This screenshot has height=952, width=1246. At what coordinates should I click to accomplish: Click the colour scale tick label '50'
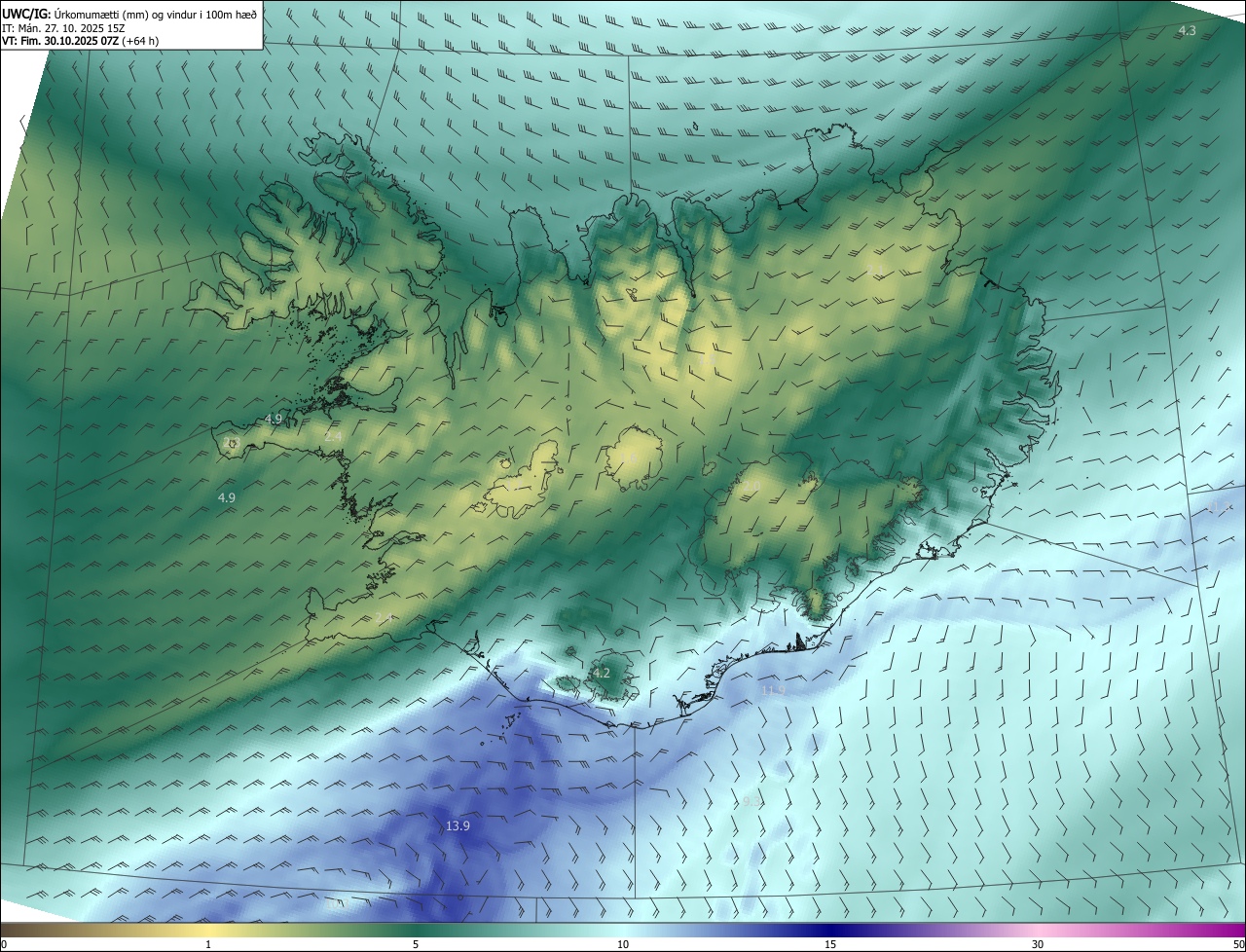point(1238,944)
